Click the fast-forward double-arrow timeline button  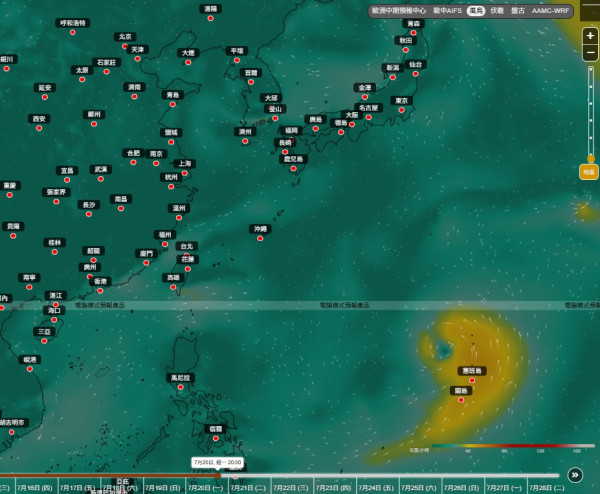(575, 475)
